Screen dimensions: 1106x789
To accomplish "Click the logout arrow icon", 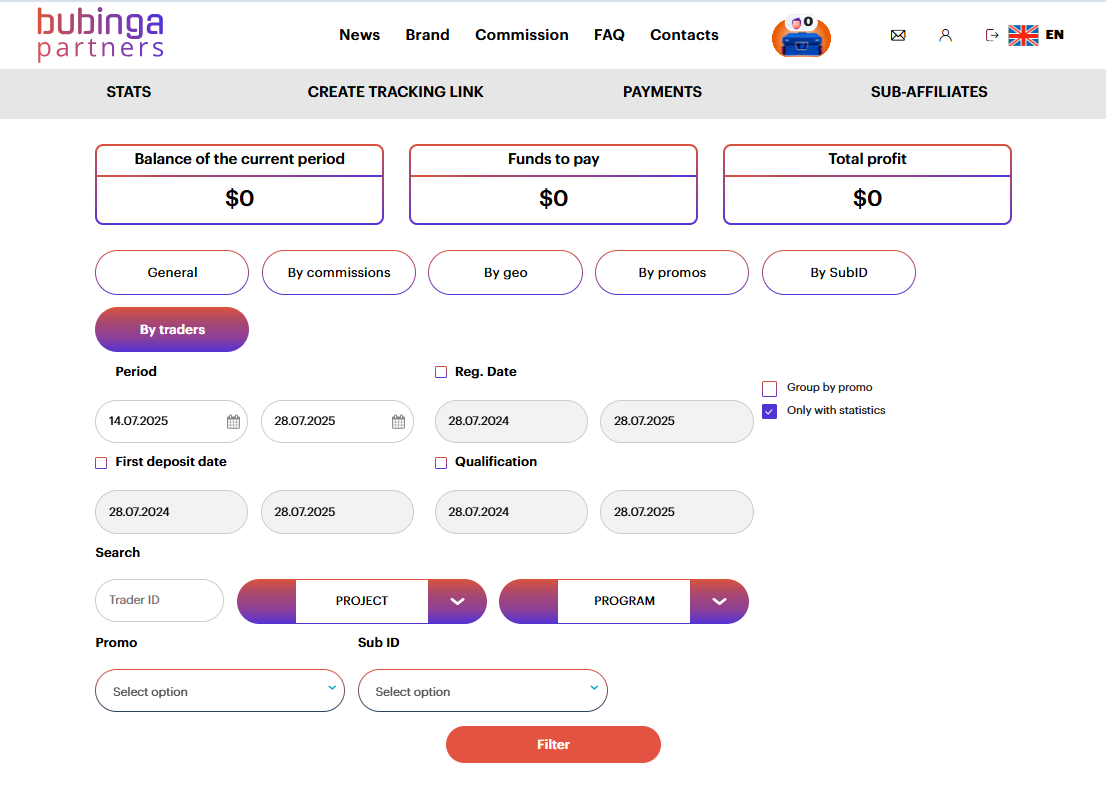I will click(992, 35).
